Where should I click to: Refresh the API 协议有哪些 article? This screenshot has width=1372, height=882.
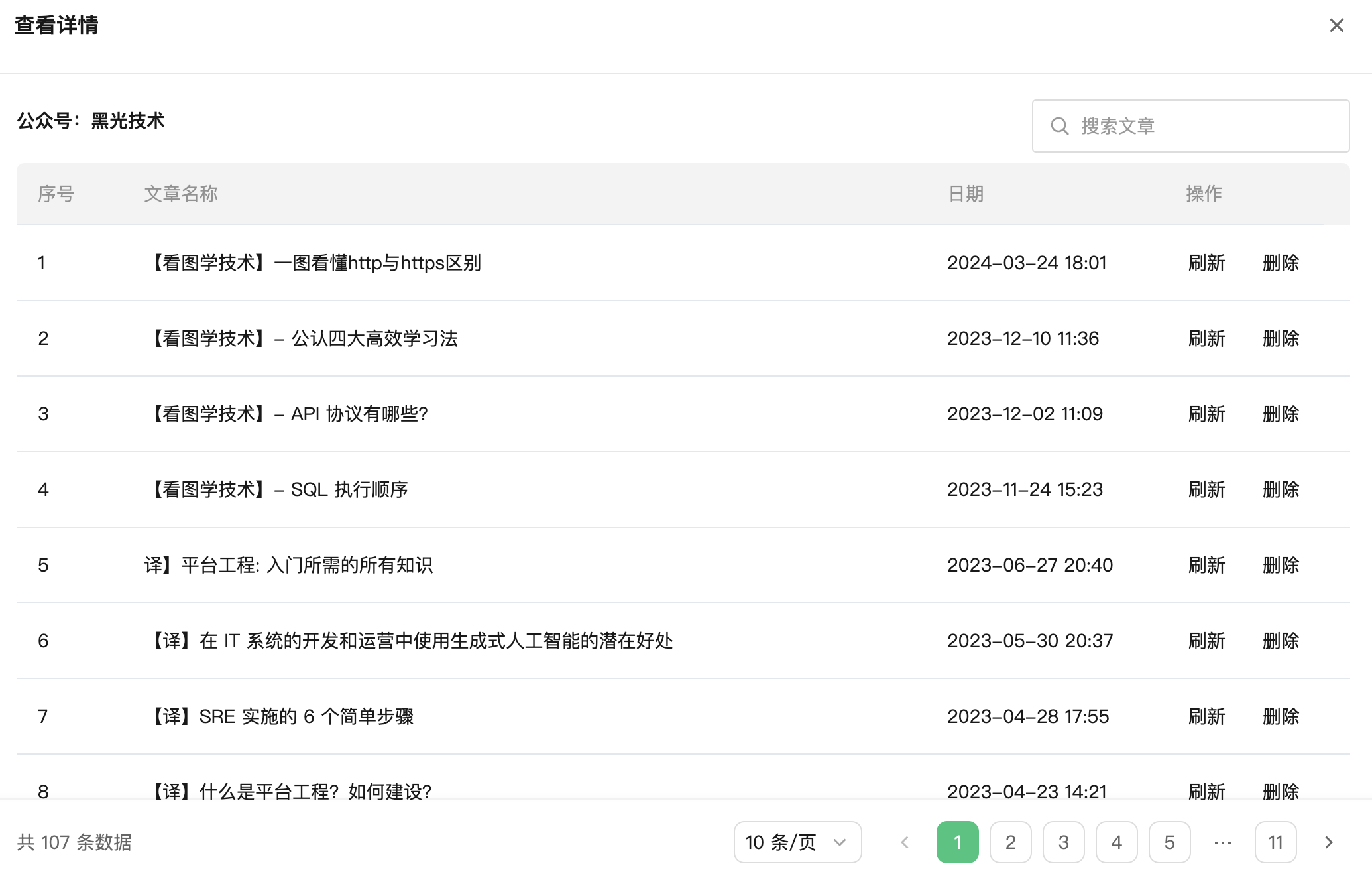(x=1207, y=414)
